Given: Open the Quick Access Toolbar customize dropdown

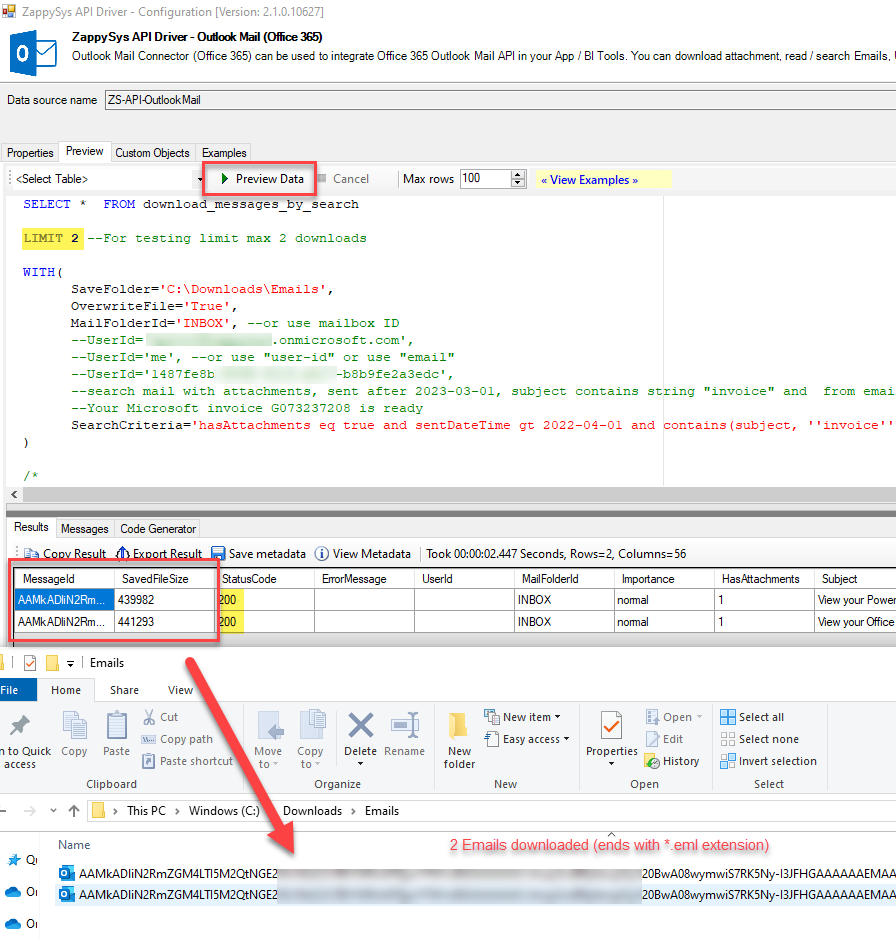Looking at the screenshot, I should (70, 664).
